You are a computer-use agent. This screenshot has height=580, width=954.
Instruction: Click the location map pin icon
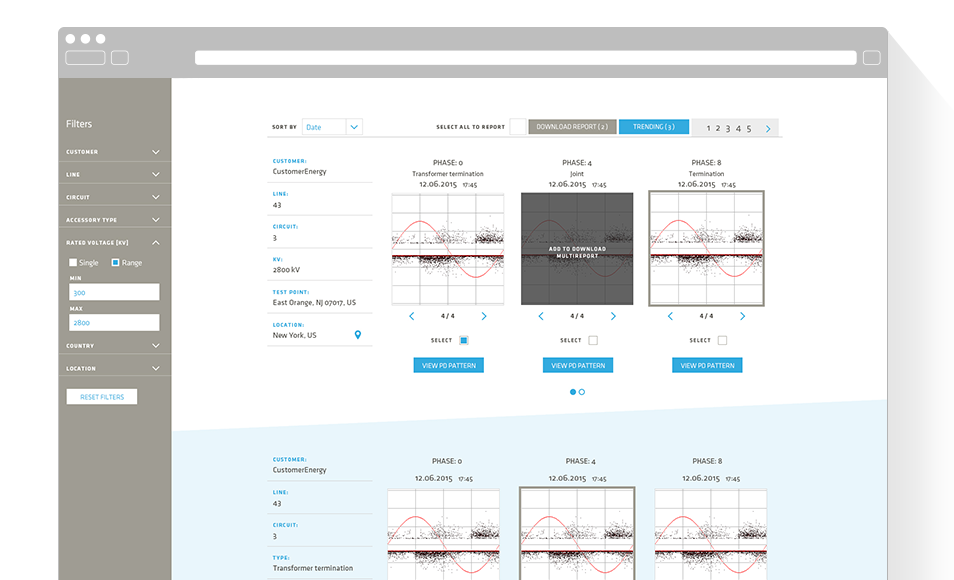(x=358, y=335)
